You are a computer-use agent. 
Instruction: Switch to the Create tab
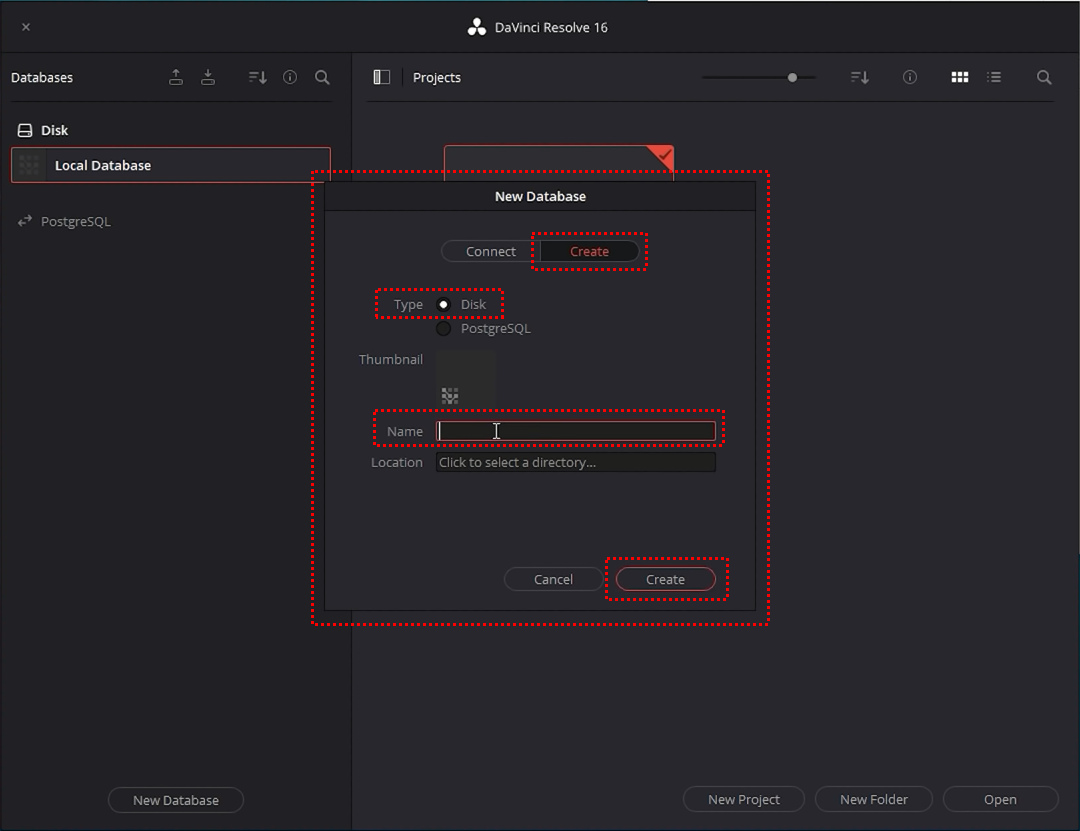click(x=590, y=252)
